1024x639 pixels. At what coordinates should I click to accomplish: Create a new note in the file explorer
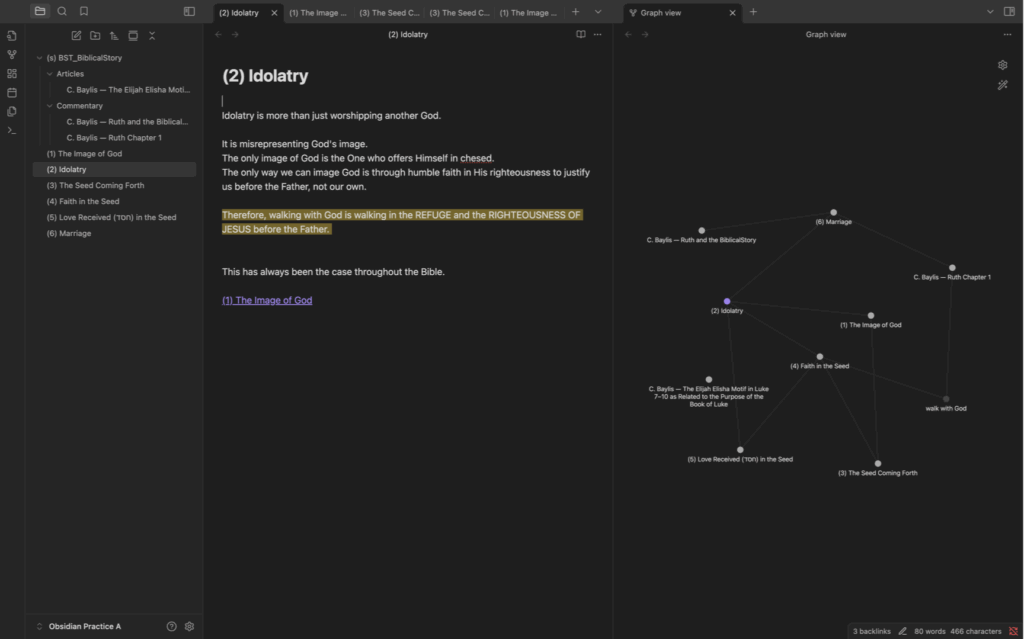[x=76, y=35]
